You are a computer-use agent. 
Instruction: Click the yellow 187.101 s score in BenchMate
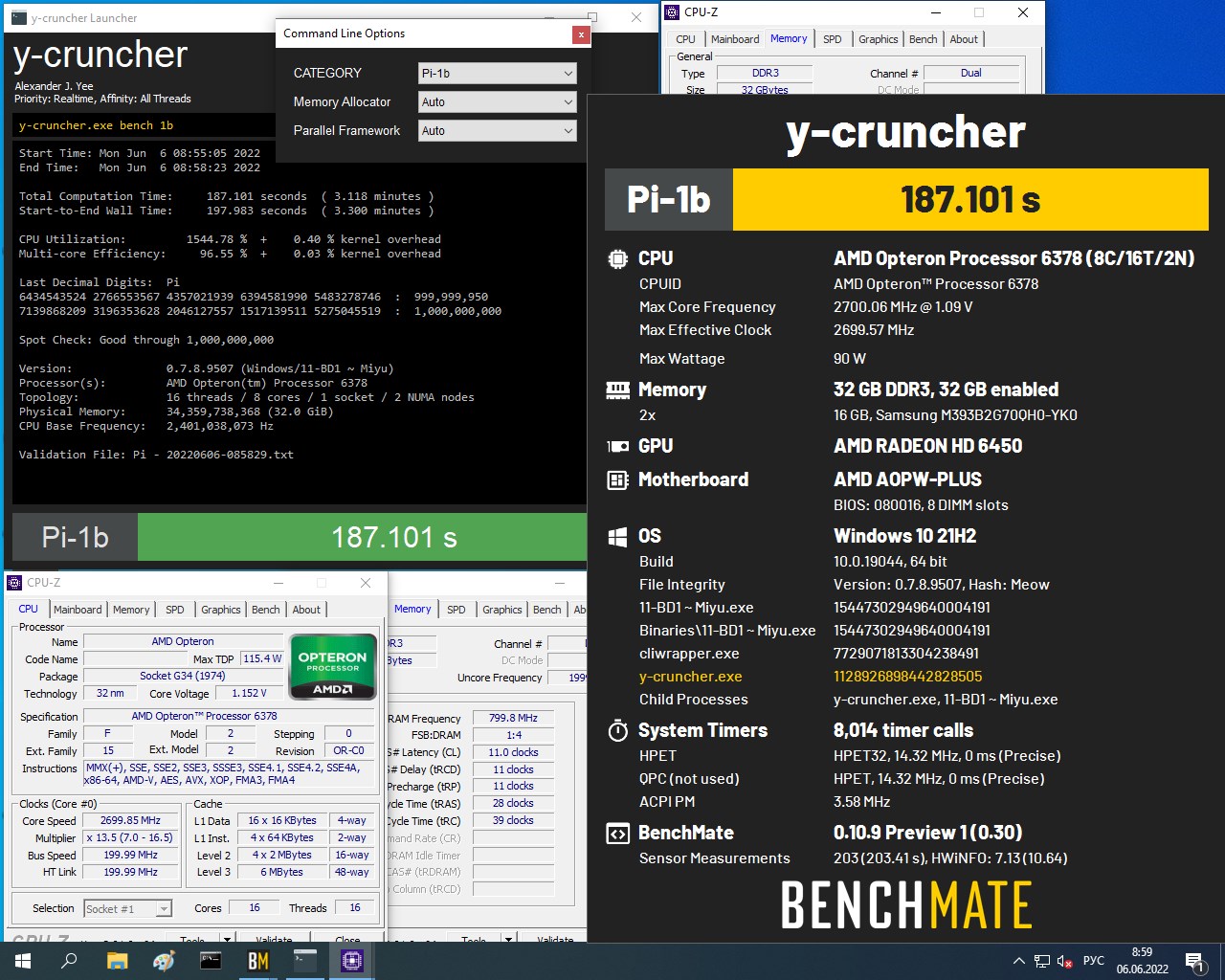(x=970, y=200)
